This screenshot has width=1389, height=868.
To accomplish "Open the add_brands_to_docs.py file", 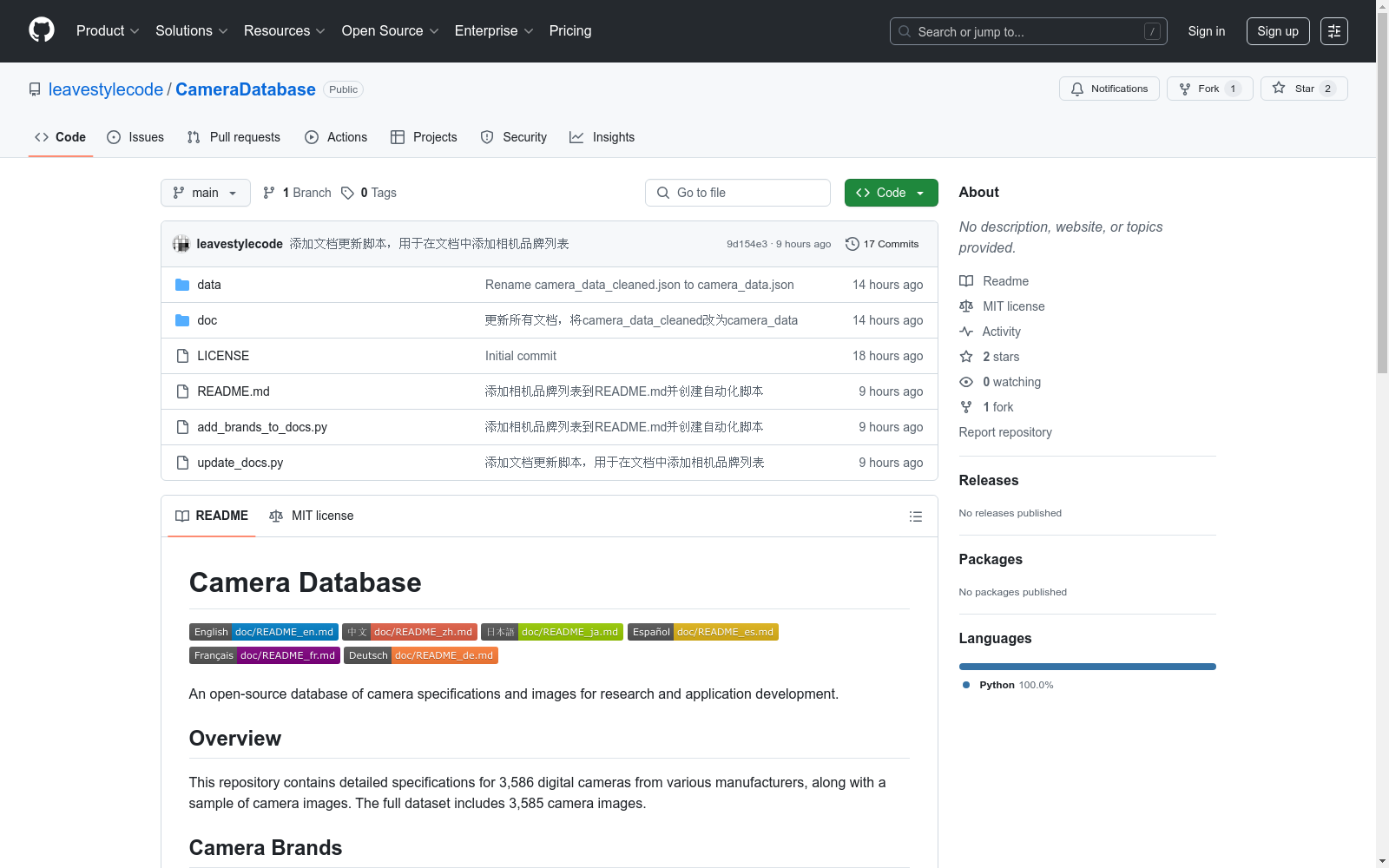I will click(262, 427).
